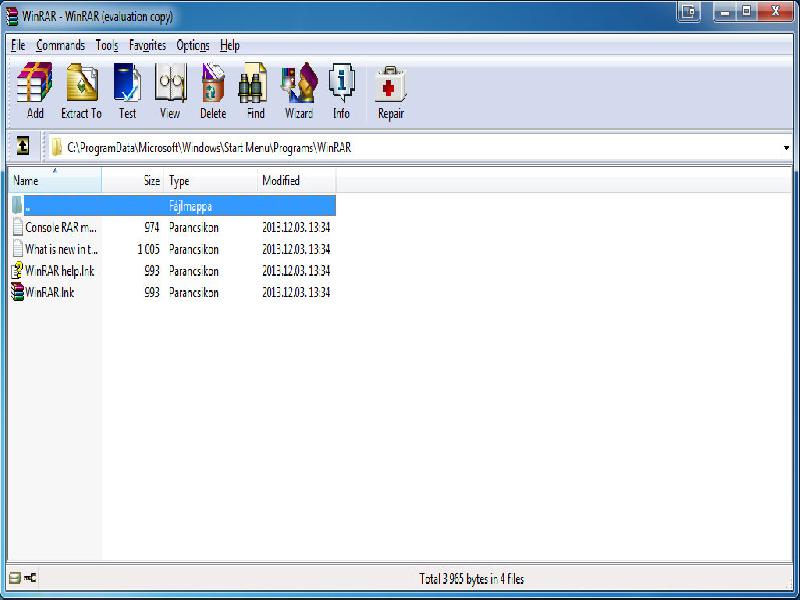The width and height of the screenshot is (800, 600).
Task: Open the Tools menu
Action: [x=107, y=45]
